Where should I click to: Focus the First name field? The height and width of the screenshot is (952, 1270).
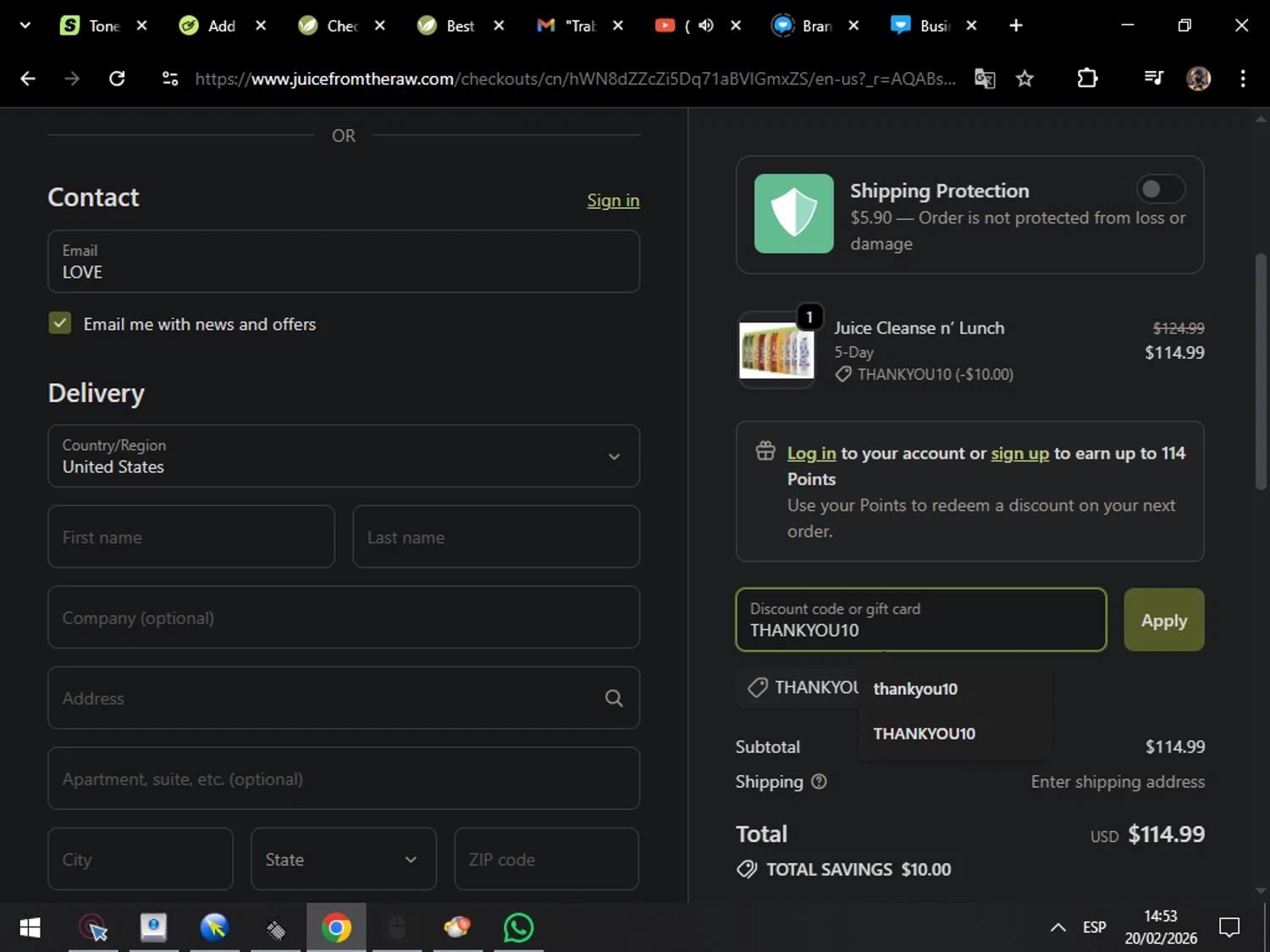(191, 537)
